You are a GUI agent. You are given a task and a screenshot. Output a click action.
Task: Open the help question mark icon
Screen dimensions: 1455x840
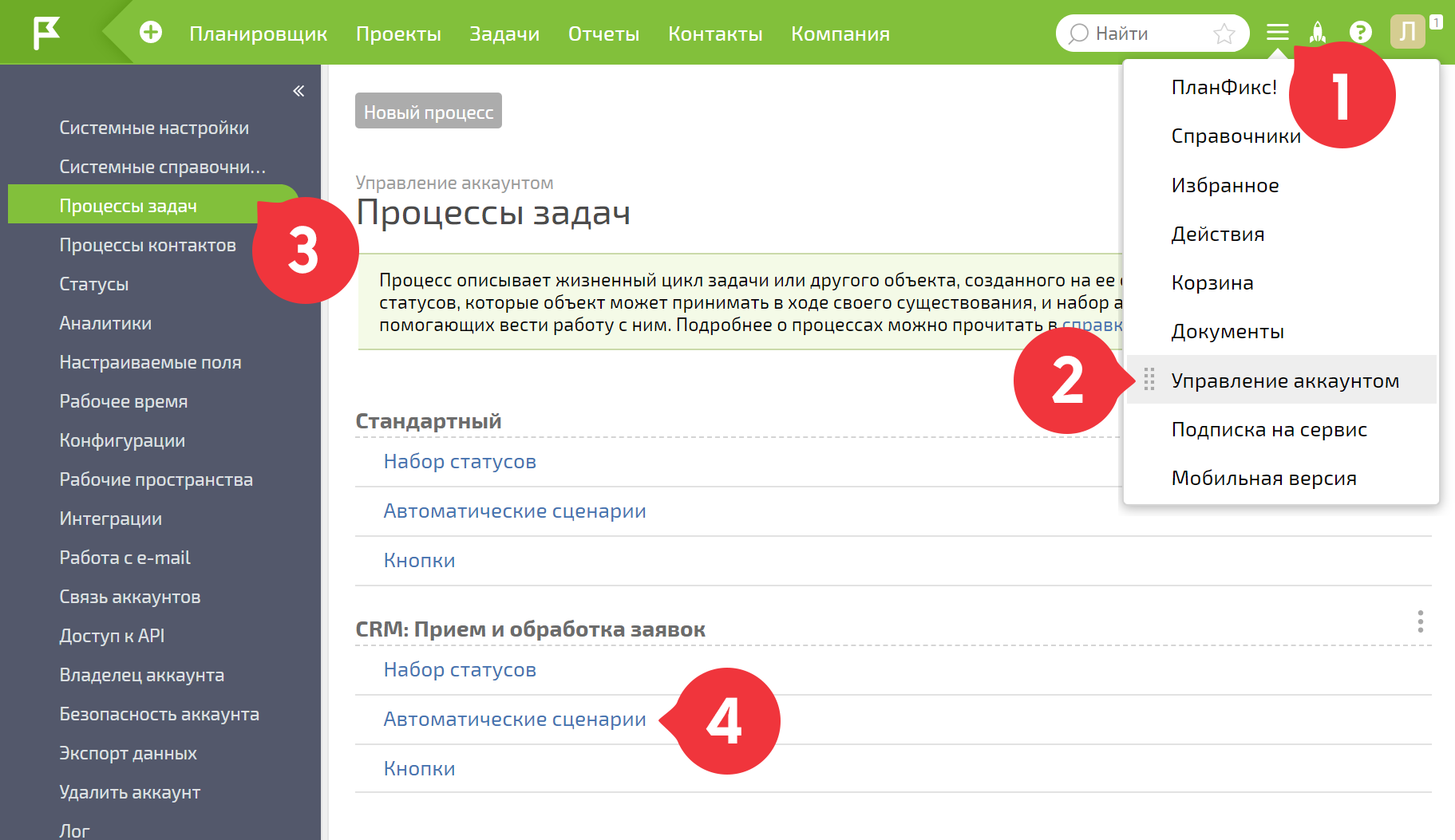click(1361, 33)
